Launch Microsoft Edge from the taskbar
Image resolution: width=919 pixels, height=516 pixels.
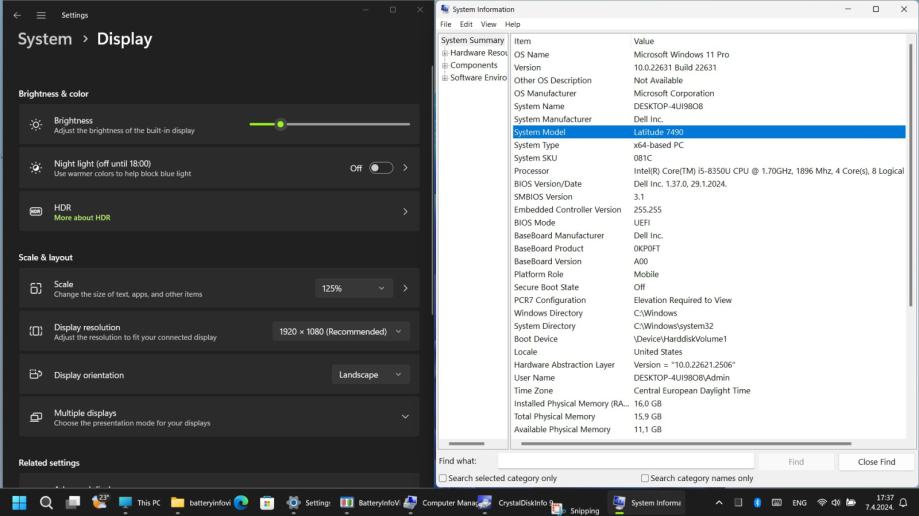coord(241,503)
